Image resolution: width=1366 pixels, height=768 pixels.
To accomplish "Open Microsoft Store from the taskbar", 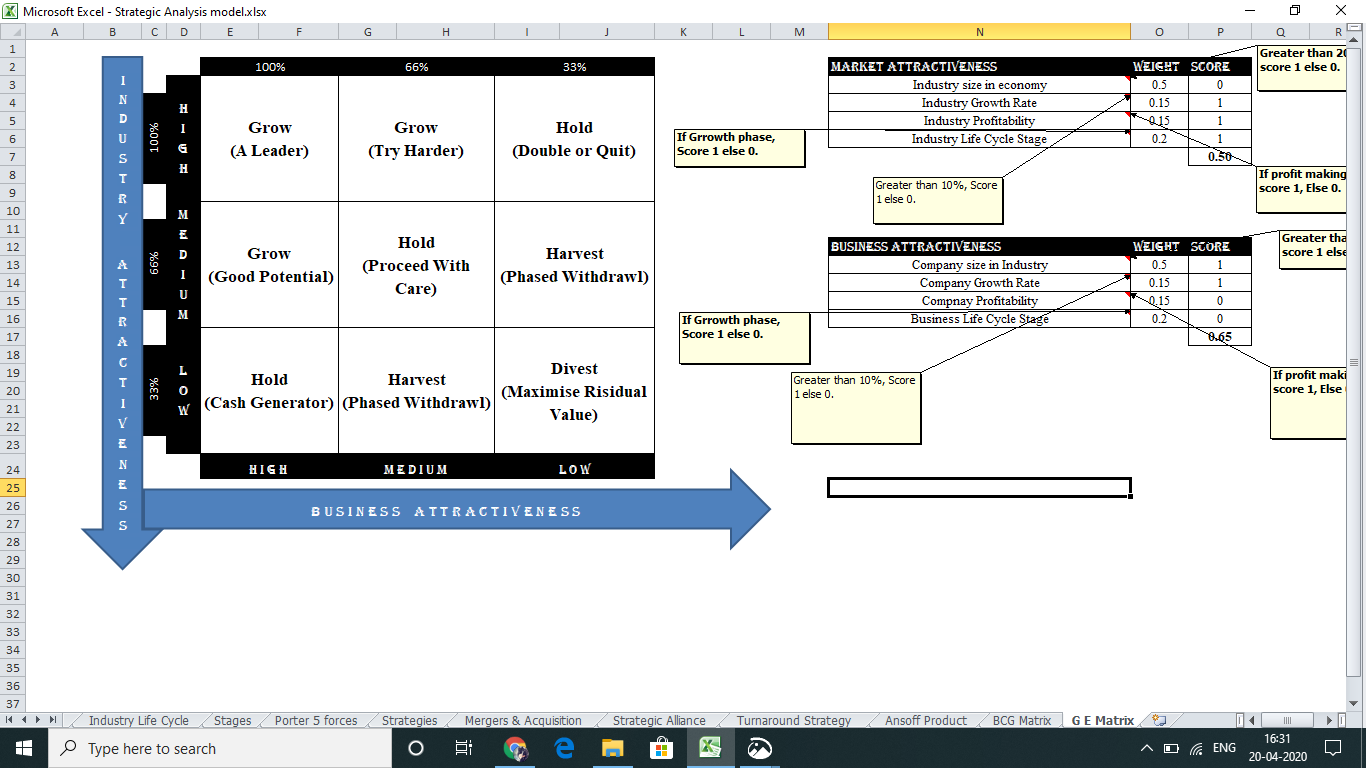I will [660, 747].
